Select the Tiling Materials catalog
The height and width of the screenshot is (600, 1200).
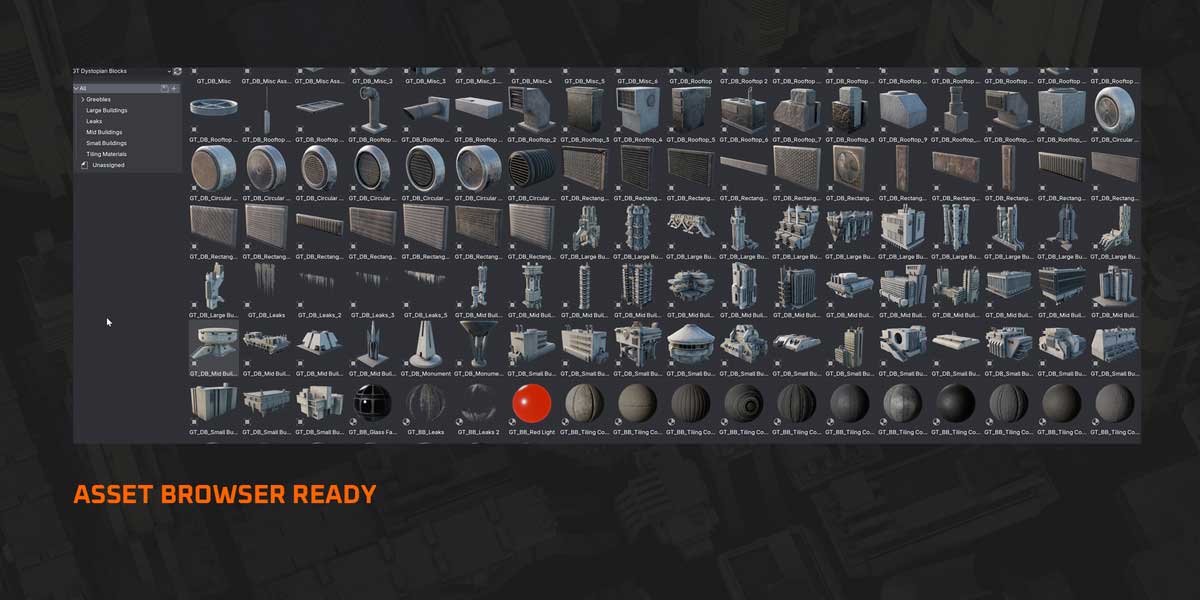105,153
